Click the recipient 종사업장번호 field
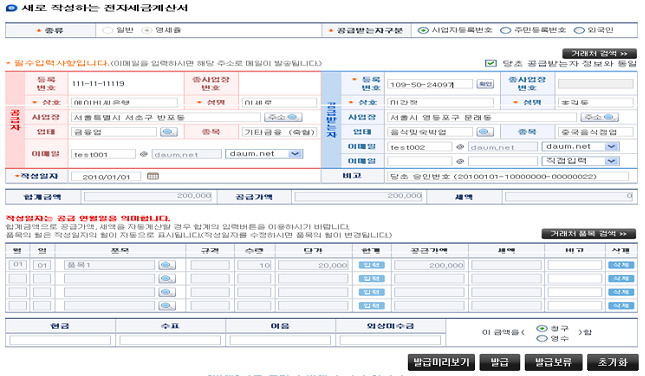Image resolution: width=645 pixels, height=376 pixels. click(596, 84)
